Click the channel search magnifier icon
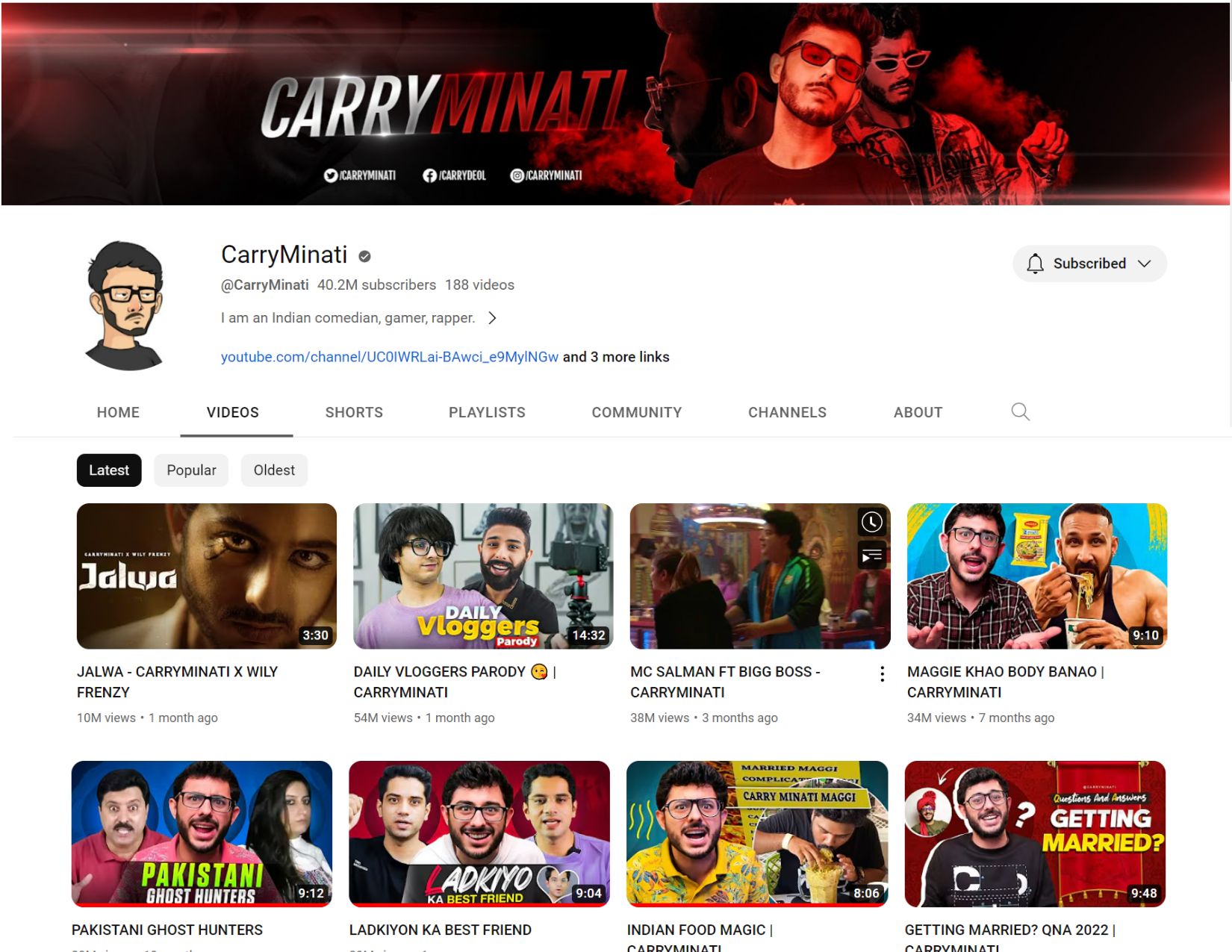The width and height of the screenshot is (1232, 952). [1020, 411]
